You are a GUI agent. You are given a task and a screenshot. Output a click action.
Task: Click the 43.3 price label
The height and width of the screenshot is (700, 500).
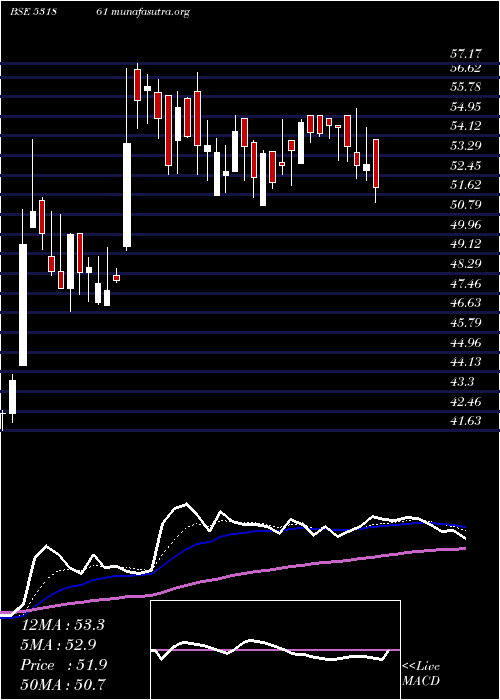pyautogui.click(x=463, y=382)
